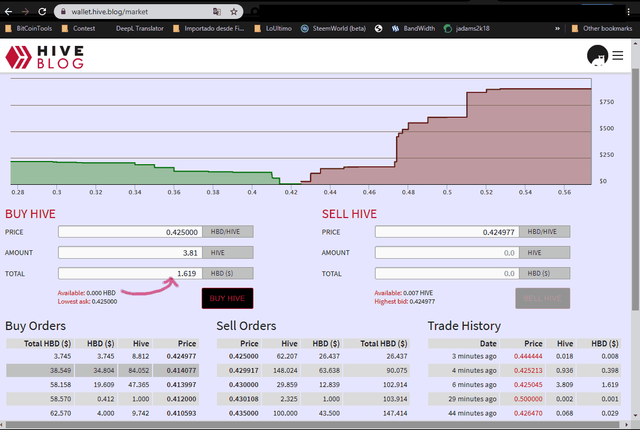Select the sell order at price 0.430000
The height and width of the screenshot is (430, 640).
(314, 385)
